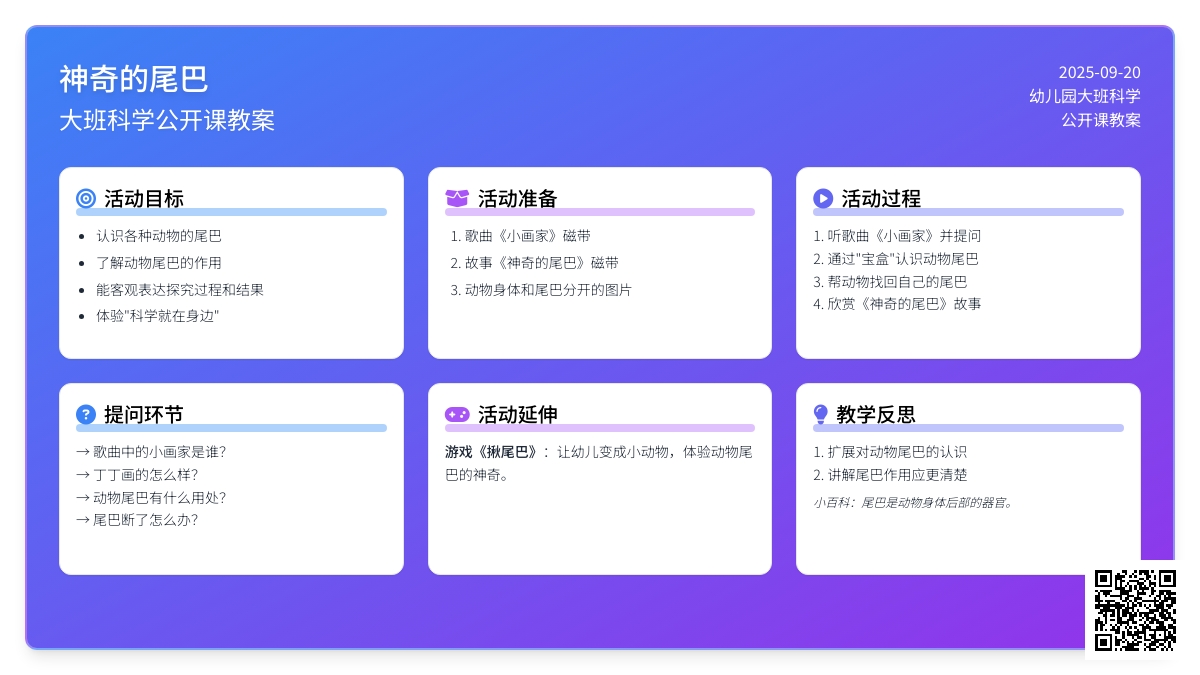Click the play icon beside 活动过程

point(823,199)
